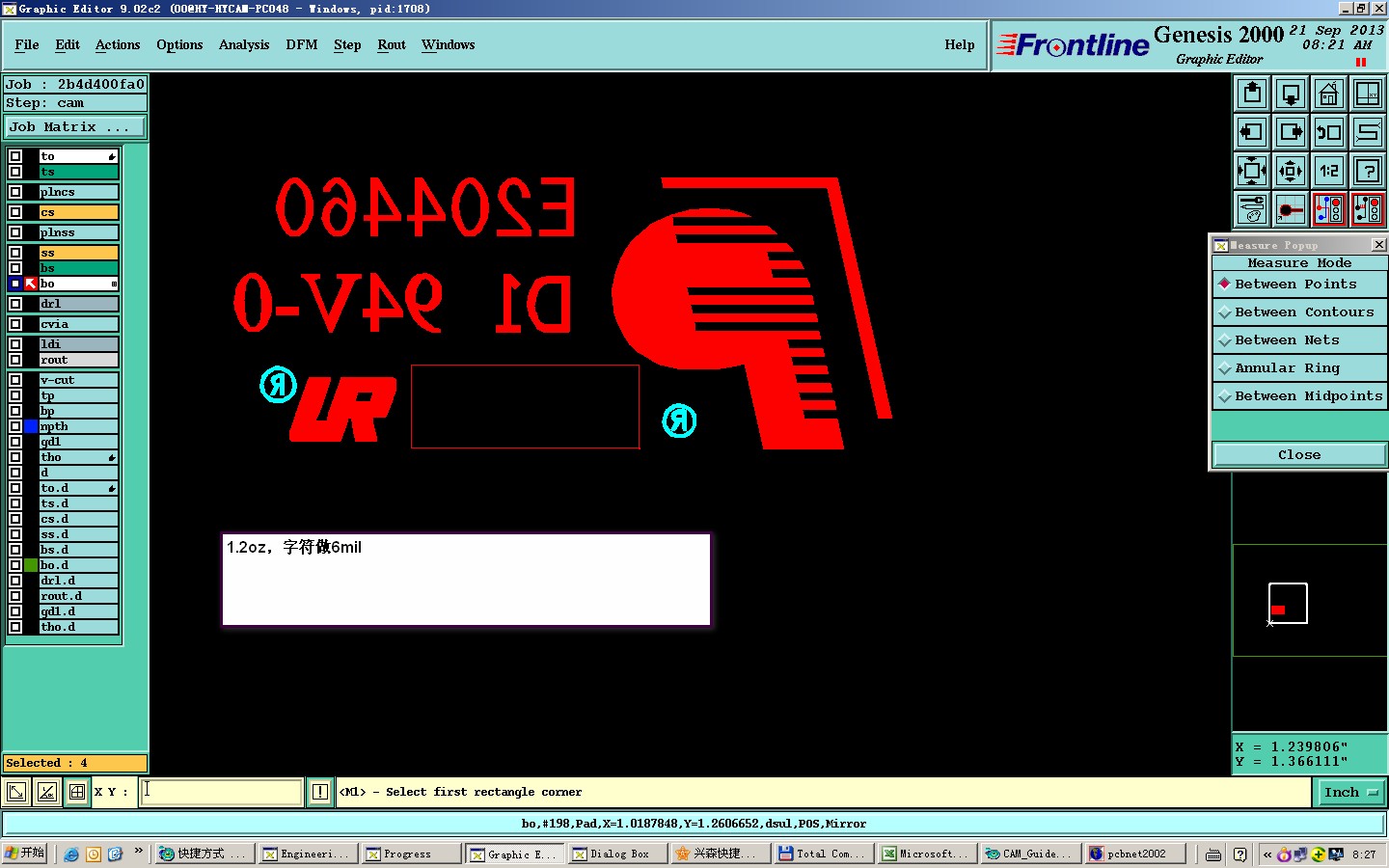Screen dimensions: 1389x868
Task: Switch to CAM_Guide taskbar item
Action: point(1029,854)
